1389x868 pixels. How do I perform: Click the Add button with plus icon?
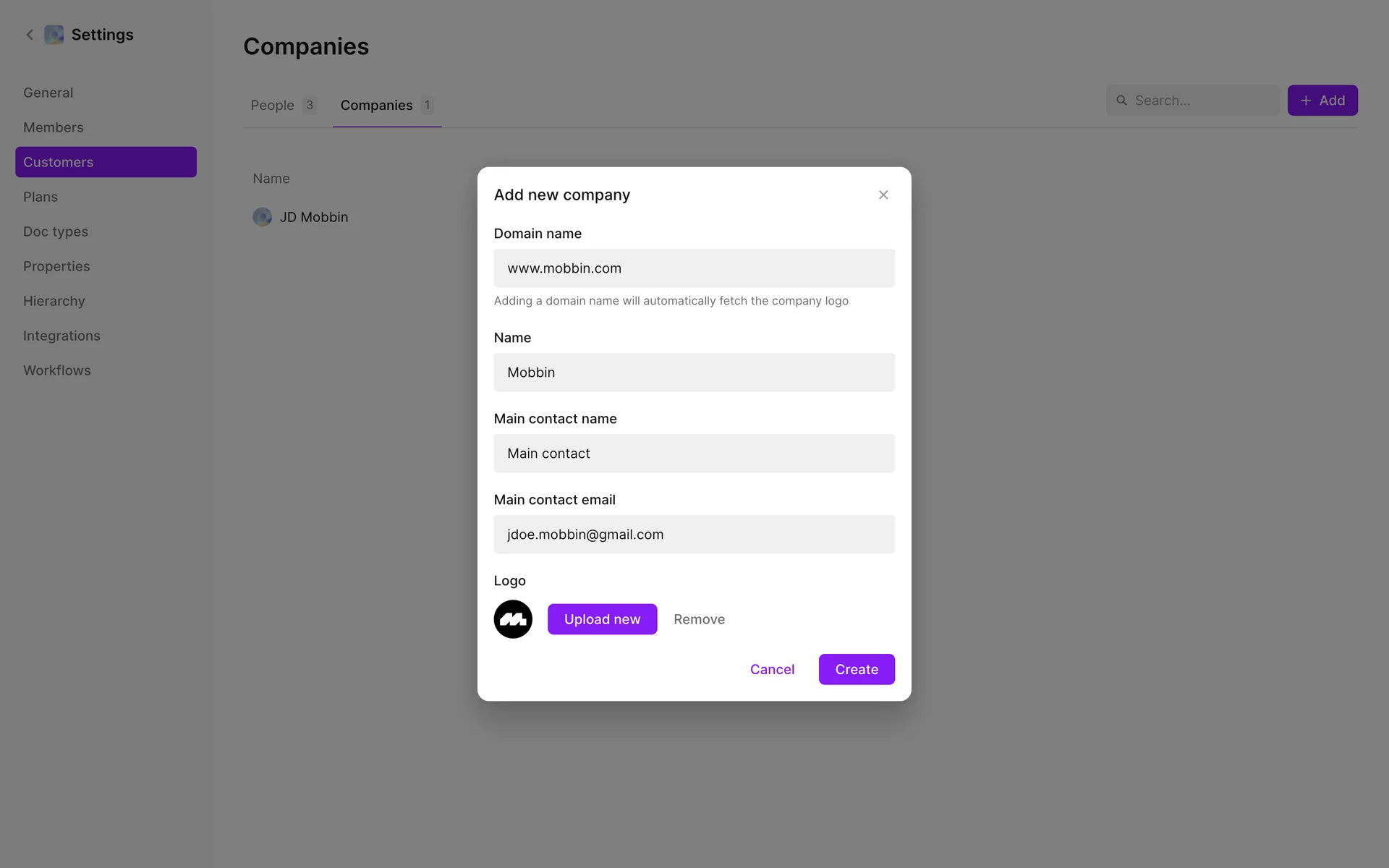[x=1322, y=101]
